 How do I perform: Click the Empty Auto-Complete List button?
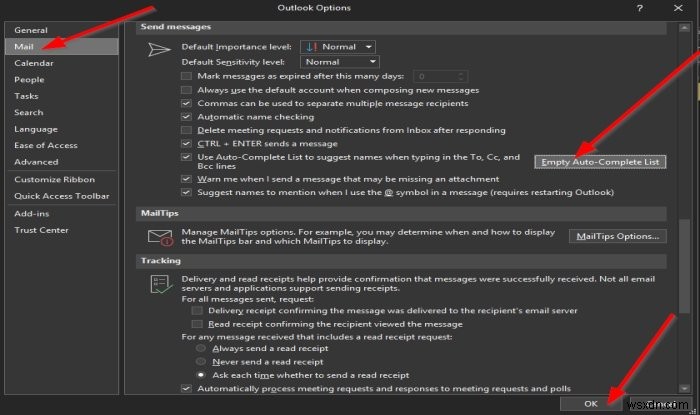point(600,162)
